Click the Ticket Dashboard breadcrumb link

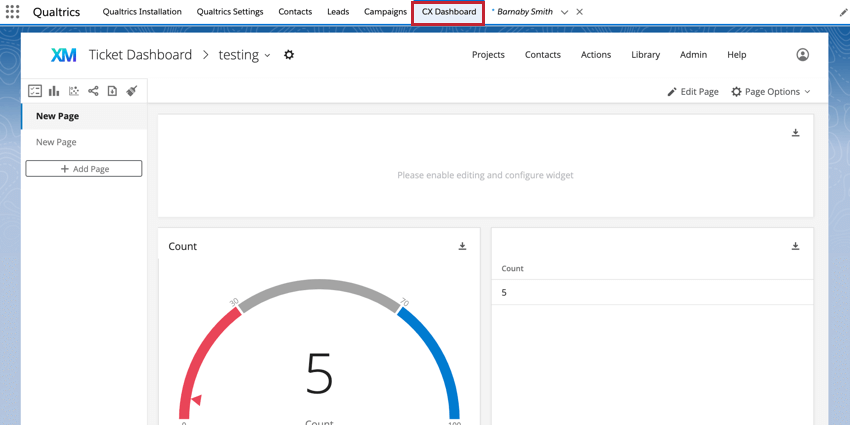[x=140, y=55]
